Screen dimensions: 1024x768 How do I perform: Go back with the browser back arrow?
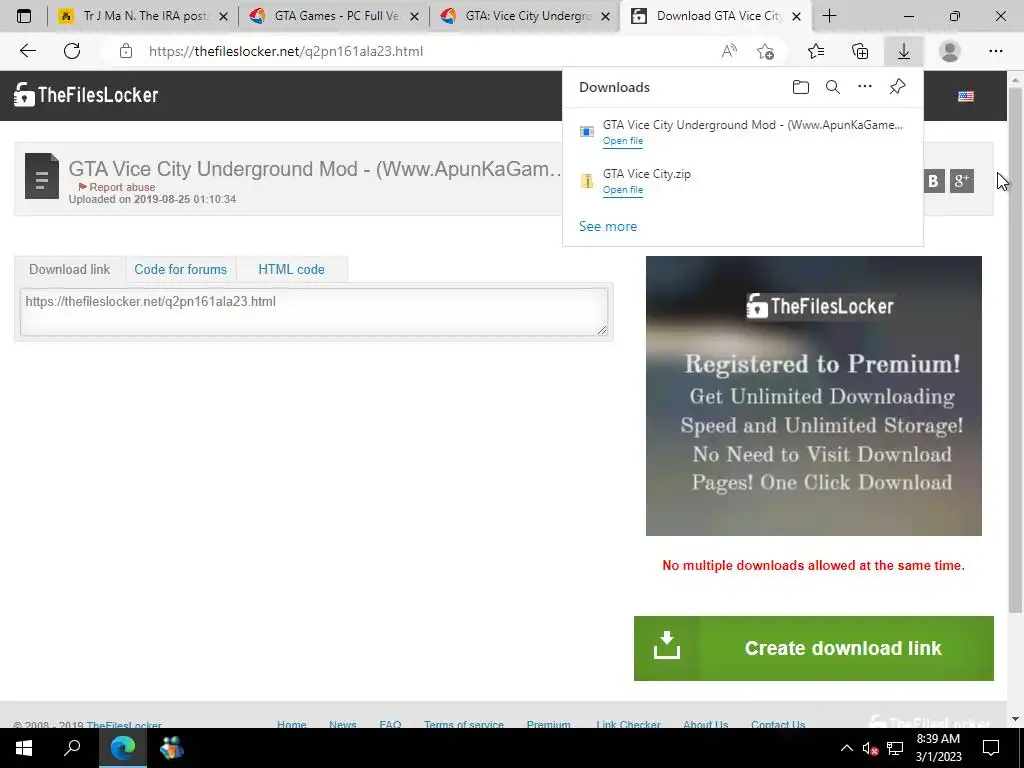click(27, 51)
